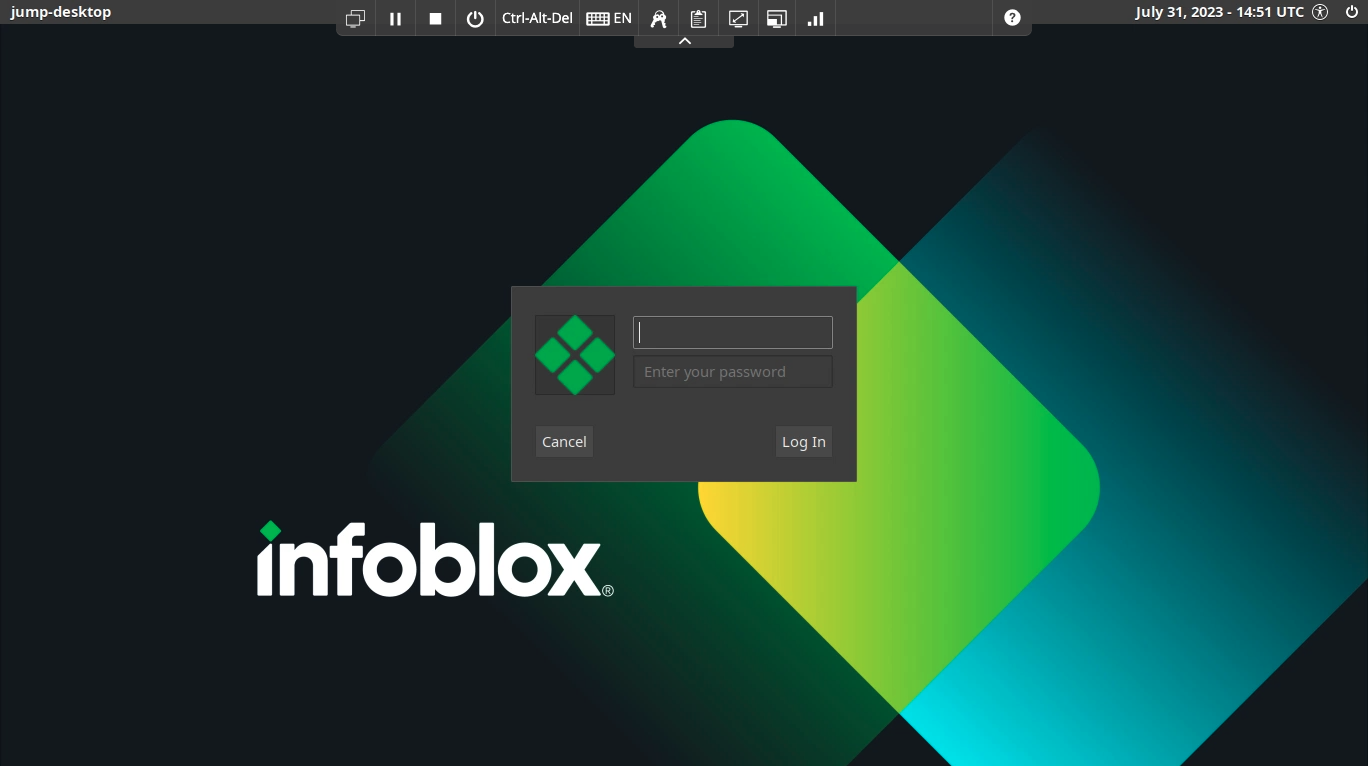The height and width of the screenshot is (766, 1368).
Task: Click the username input field
Action: pyautogui.click(x=733, y=333)
